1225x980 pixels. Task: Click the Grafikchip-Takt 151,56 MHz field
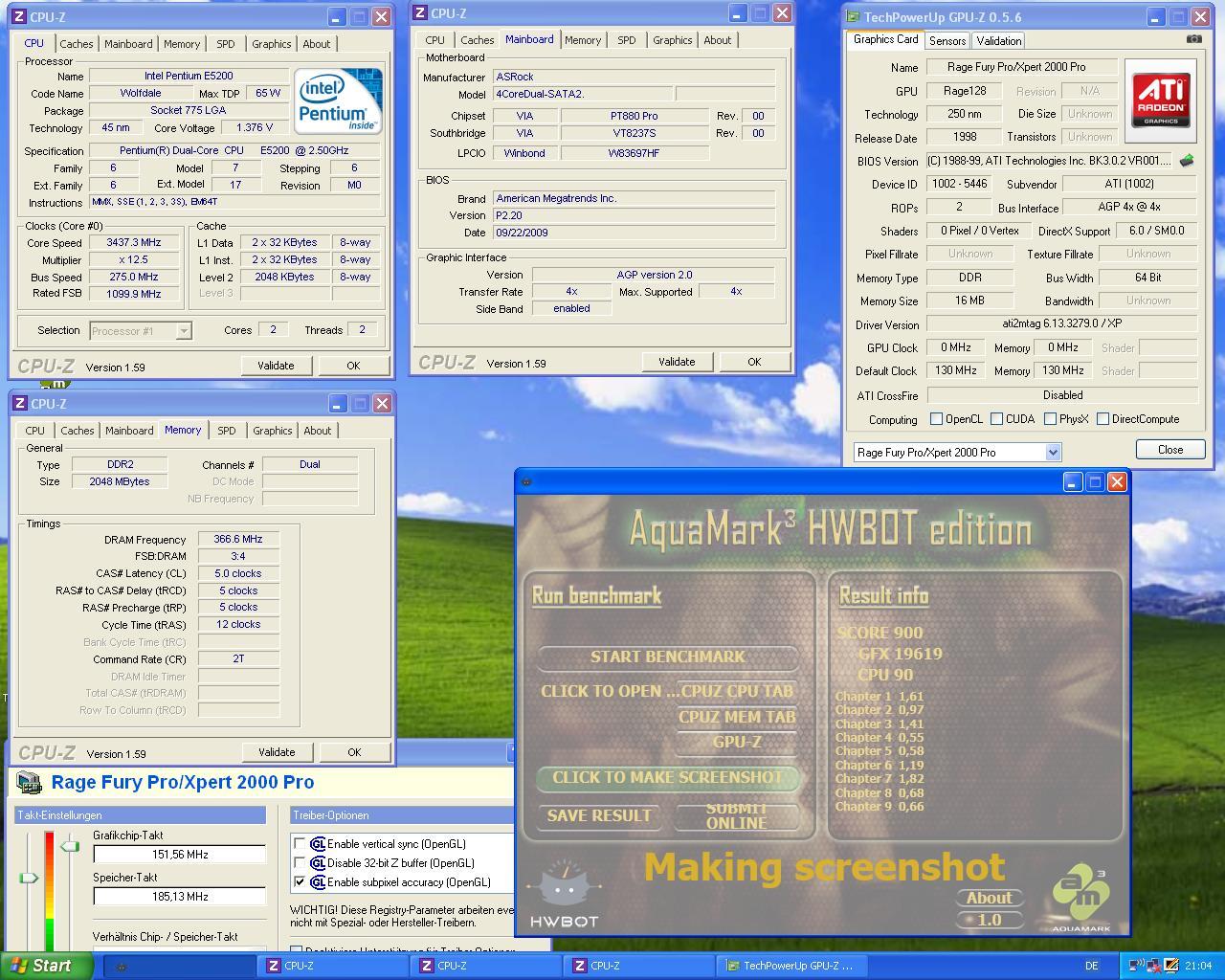pyautogui.click(x=180, y=855)
